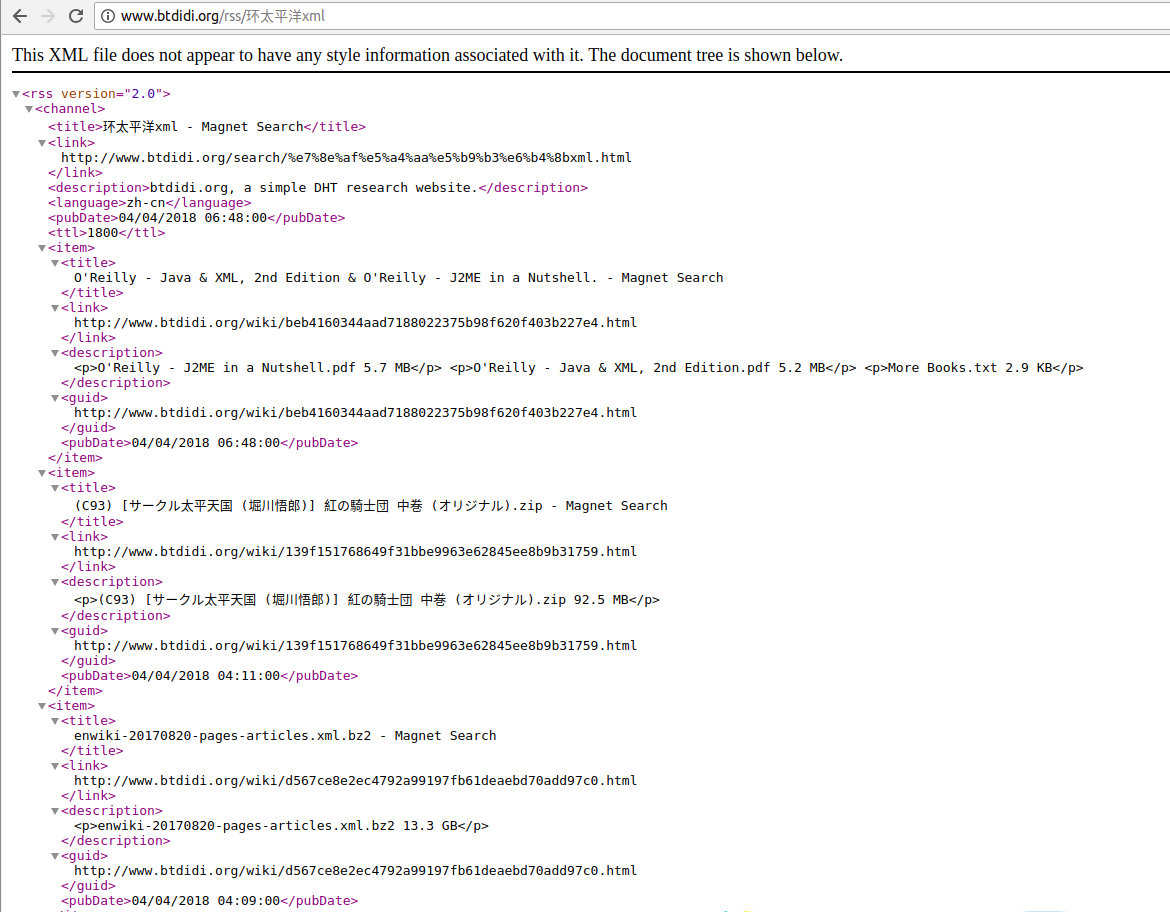The height and width of the screenshot is (912, 1170).
Task: Collapse description node with 92.5 MB zip
Action: pyautogui.click(x=55, y=582)
